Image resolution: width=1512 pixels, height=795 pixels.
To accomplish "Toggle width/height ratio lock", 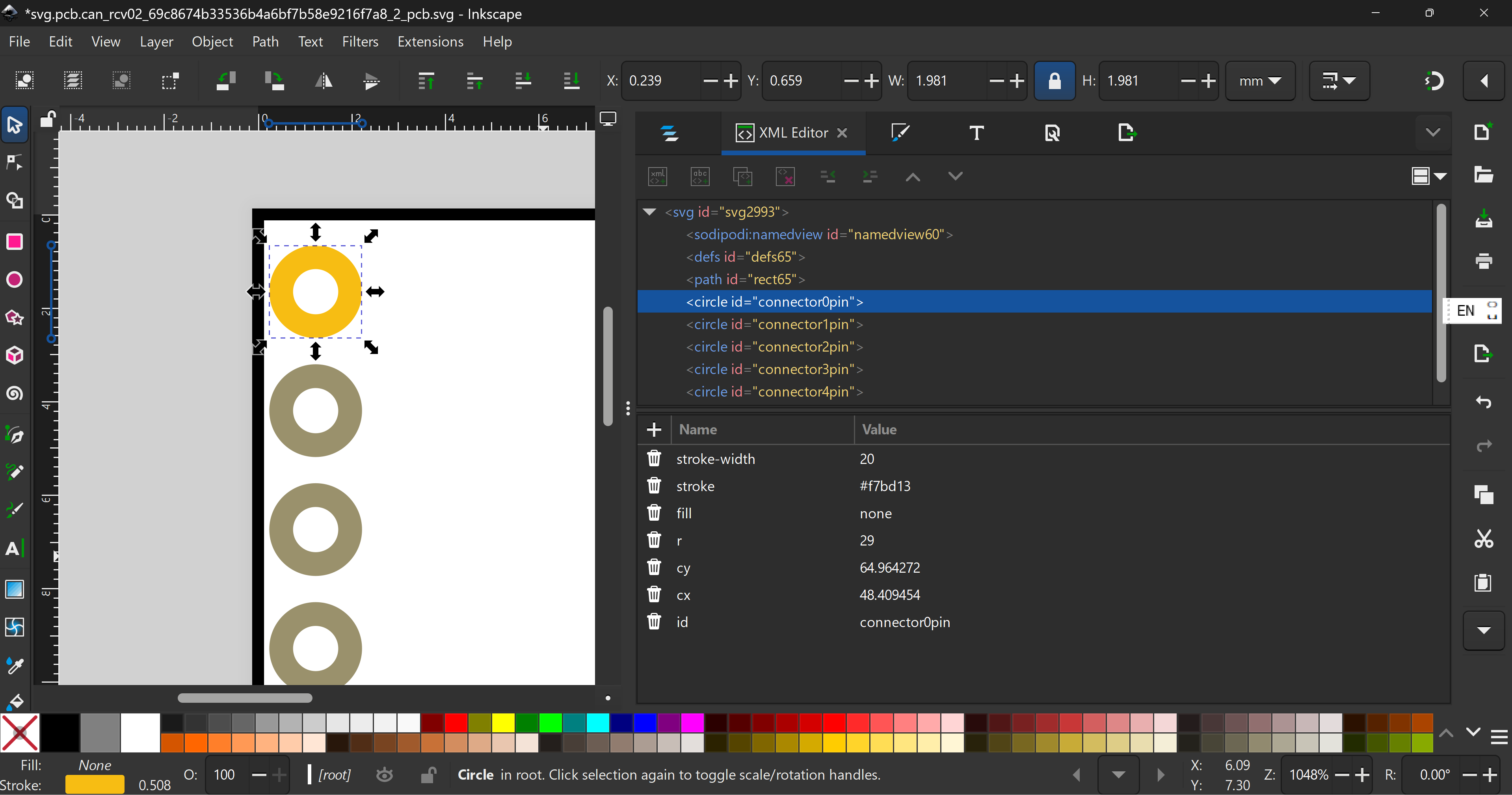I will click(x=1054, y=80).
